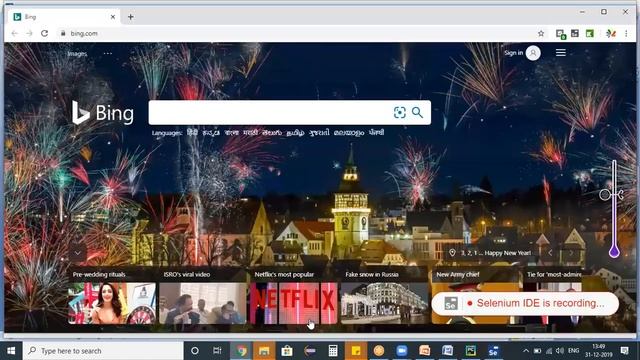This screenshot has height=360, width=640.
Task: Open Task View on taskbar
Action: 217,351
